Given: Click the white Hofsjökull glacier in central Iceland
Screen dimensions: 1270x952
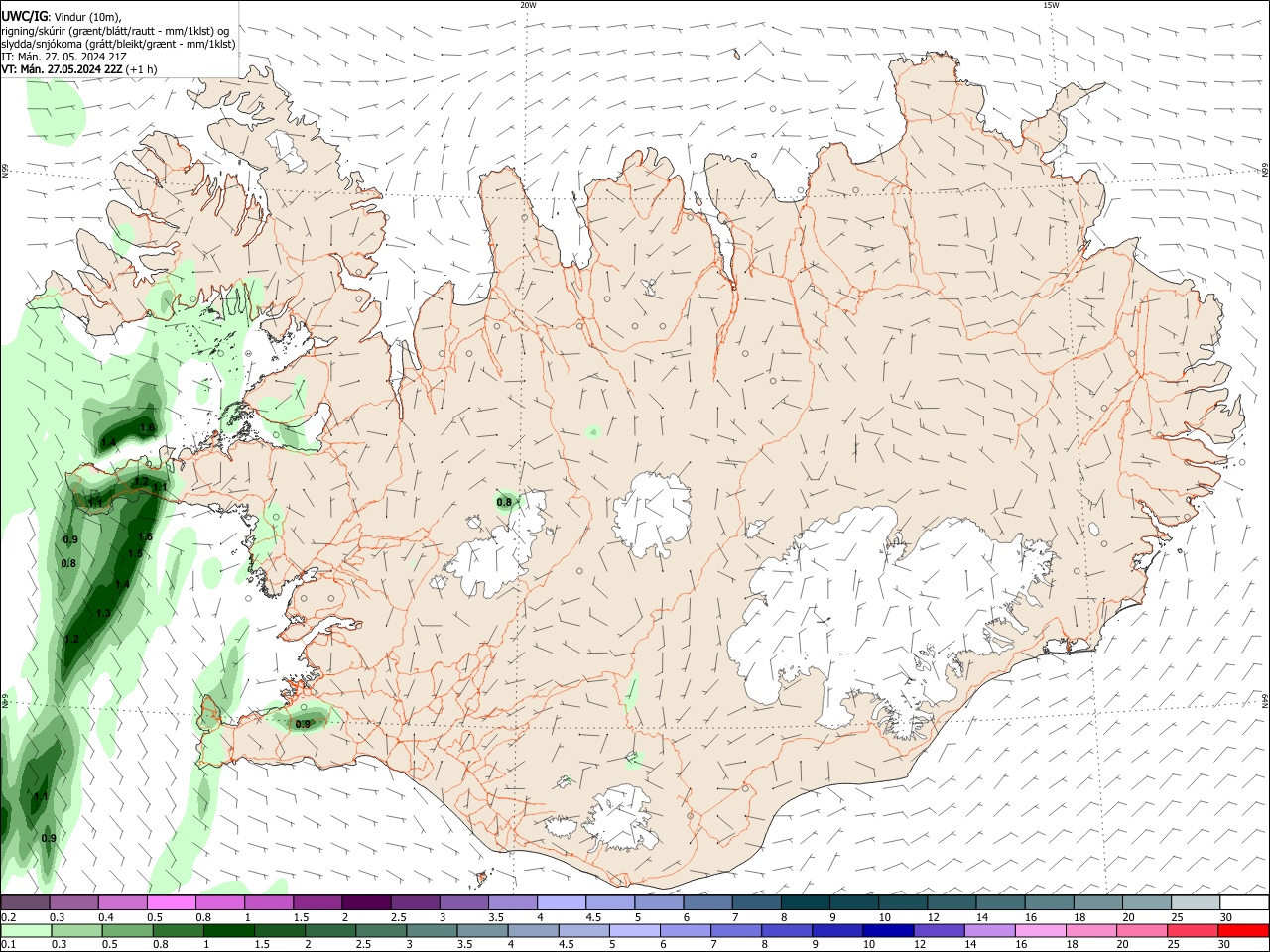Looking at the screenshot, I should tap(652, 514).
